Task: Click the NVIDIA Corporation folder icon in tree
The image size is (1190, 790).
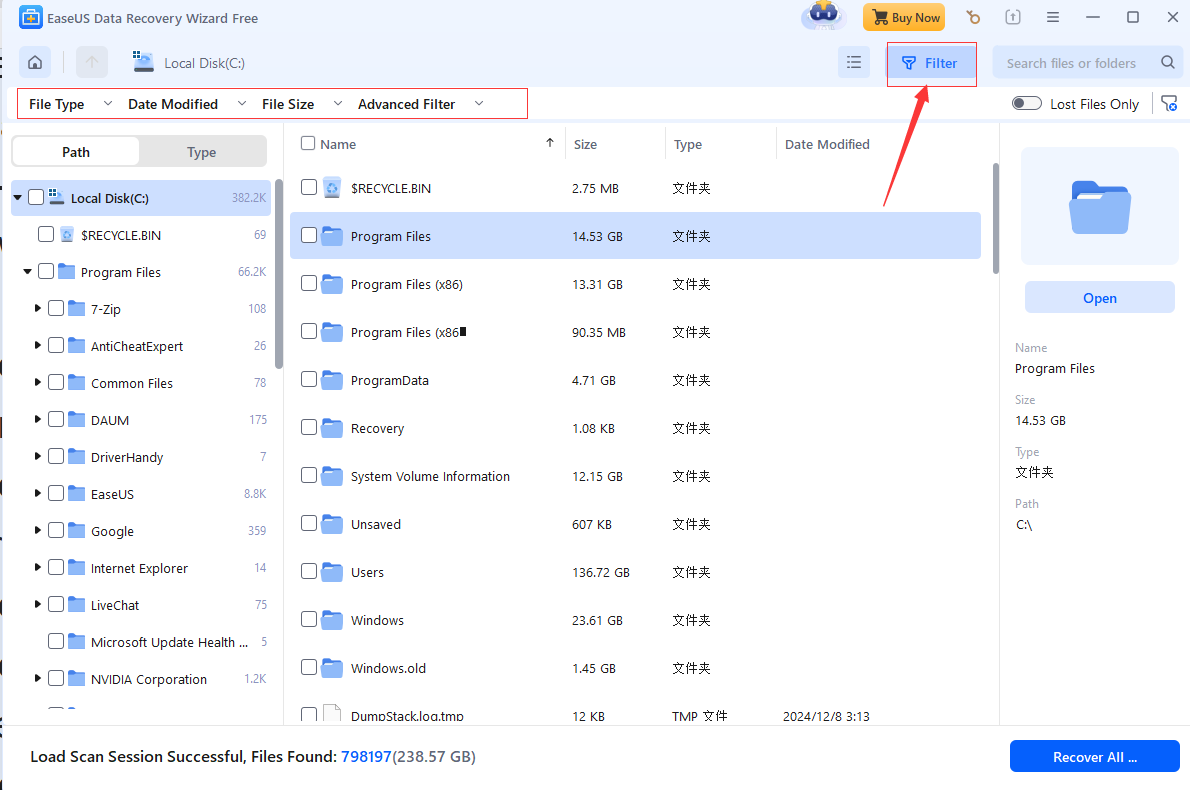Action: click(x=77, y=678)
